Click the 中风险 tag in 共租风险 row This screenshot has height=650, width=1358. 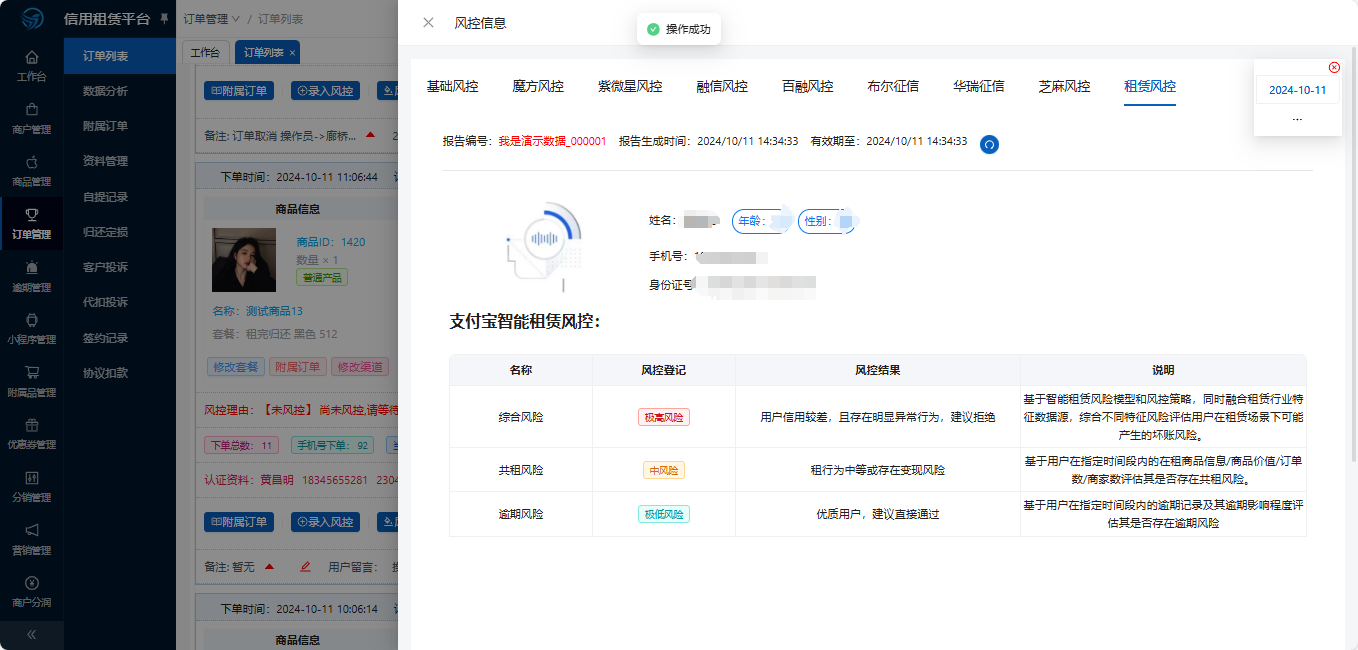(x=664, y=470)
